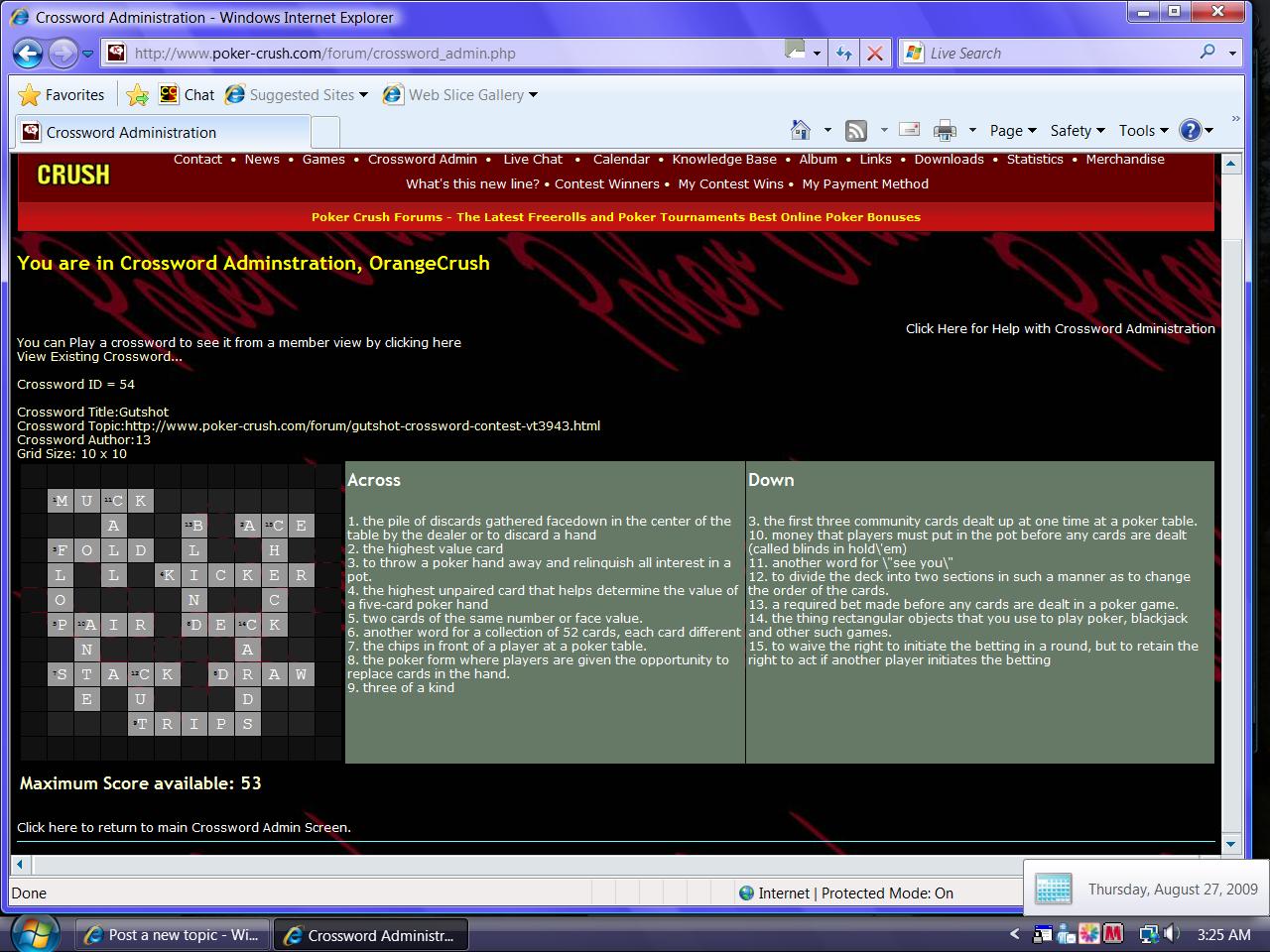Open the Chat icon on the favorites bar

pyautogui.click(x=168, y=94)
